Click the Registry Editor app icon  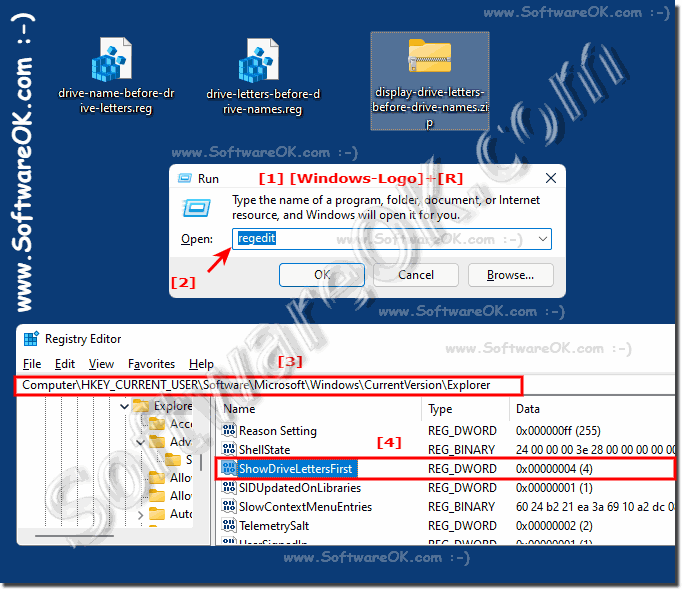[x=31, y=339]
